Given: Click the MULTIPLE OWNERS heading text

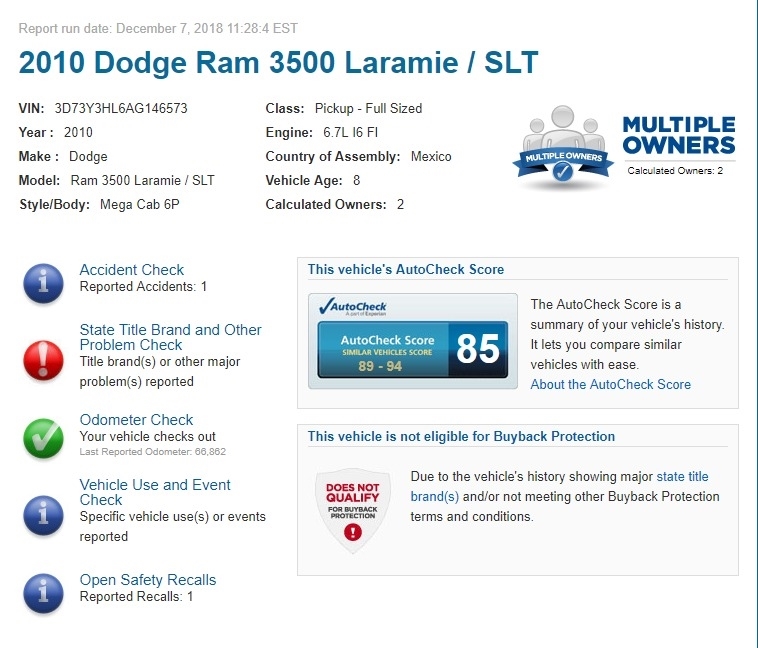Looking at the screenshot, I should tap(678, 135).
